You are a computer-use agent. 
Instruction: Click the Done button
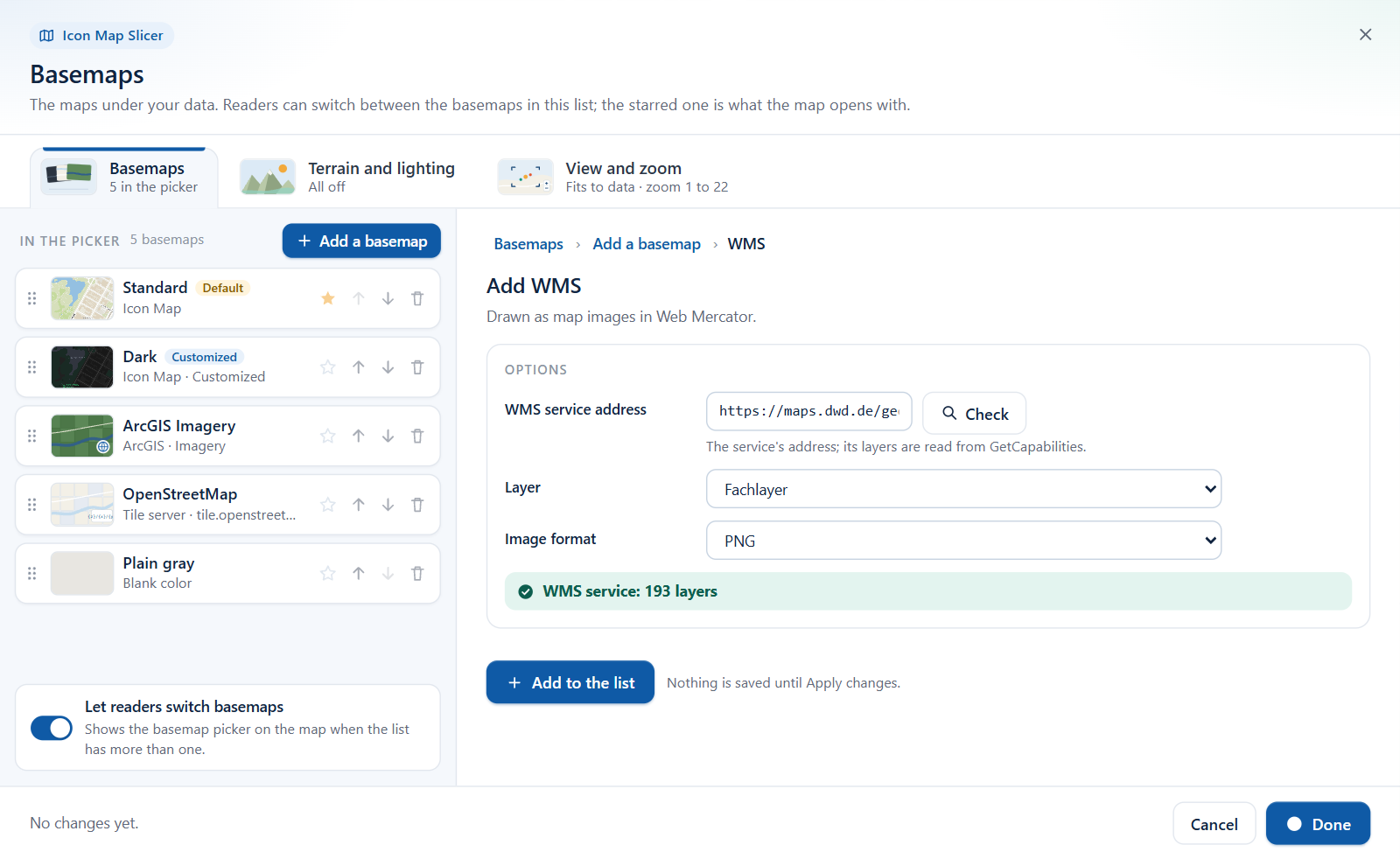(x=1319, y=824)
